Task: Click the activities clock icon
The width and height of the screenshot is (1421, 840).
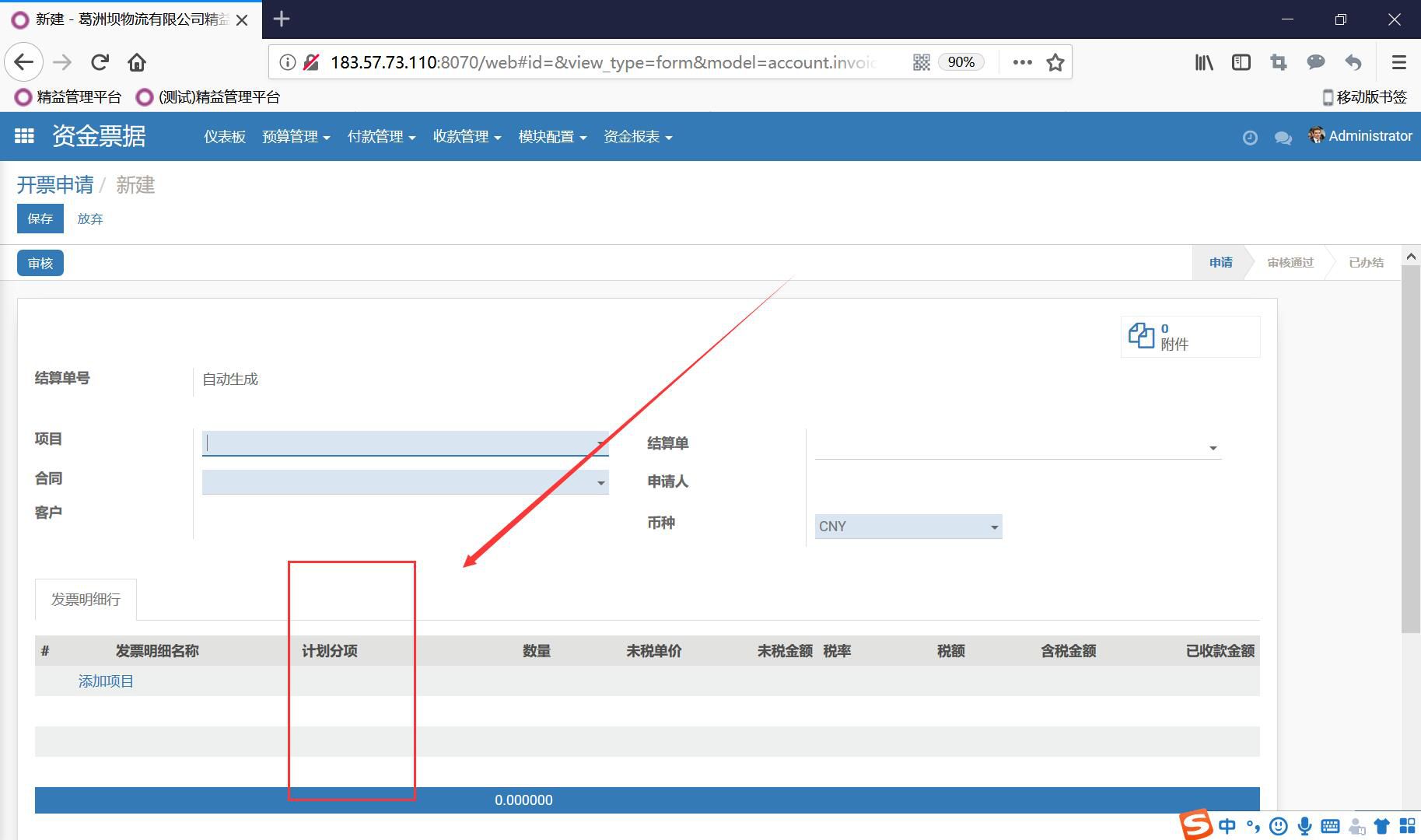Action: pyautogui.click(x=1249, y=138)
